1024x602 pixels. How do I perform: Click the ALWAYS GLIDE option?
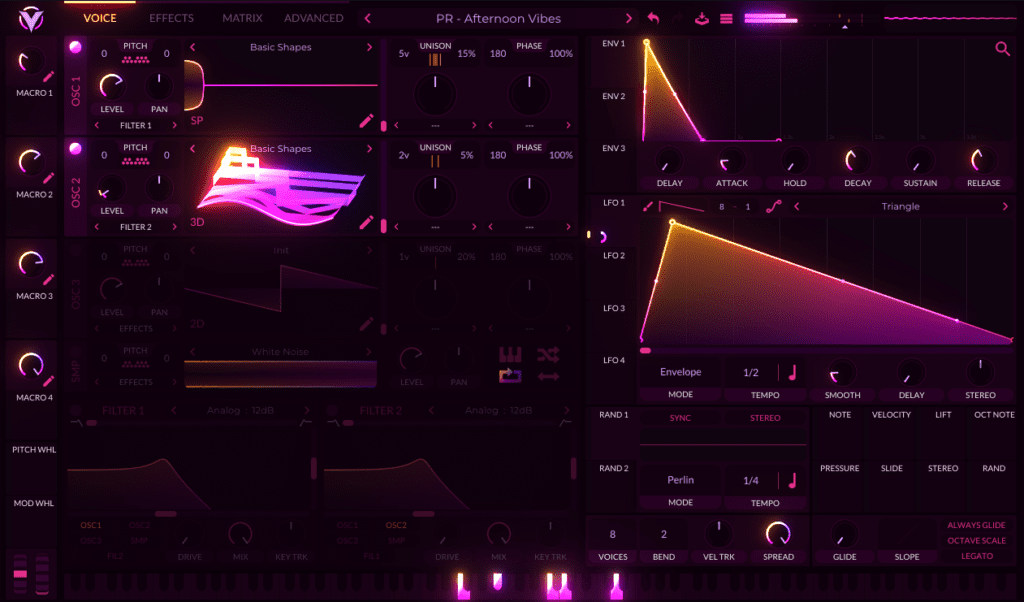[x=976, y=524]
